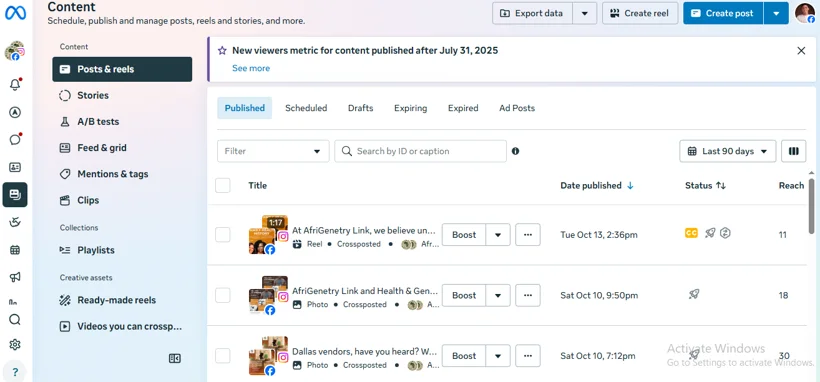Click the Create post button
820x382 pixels.
723,13
